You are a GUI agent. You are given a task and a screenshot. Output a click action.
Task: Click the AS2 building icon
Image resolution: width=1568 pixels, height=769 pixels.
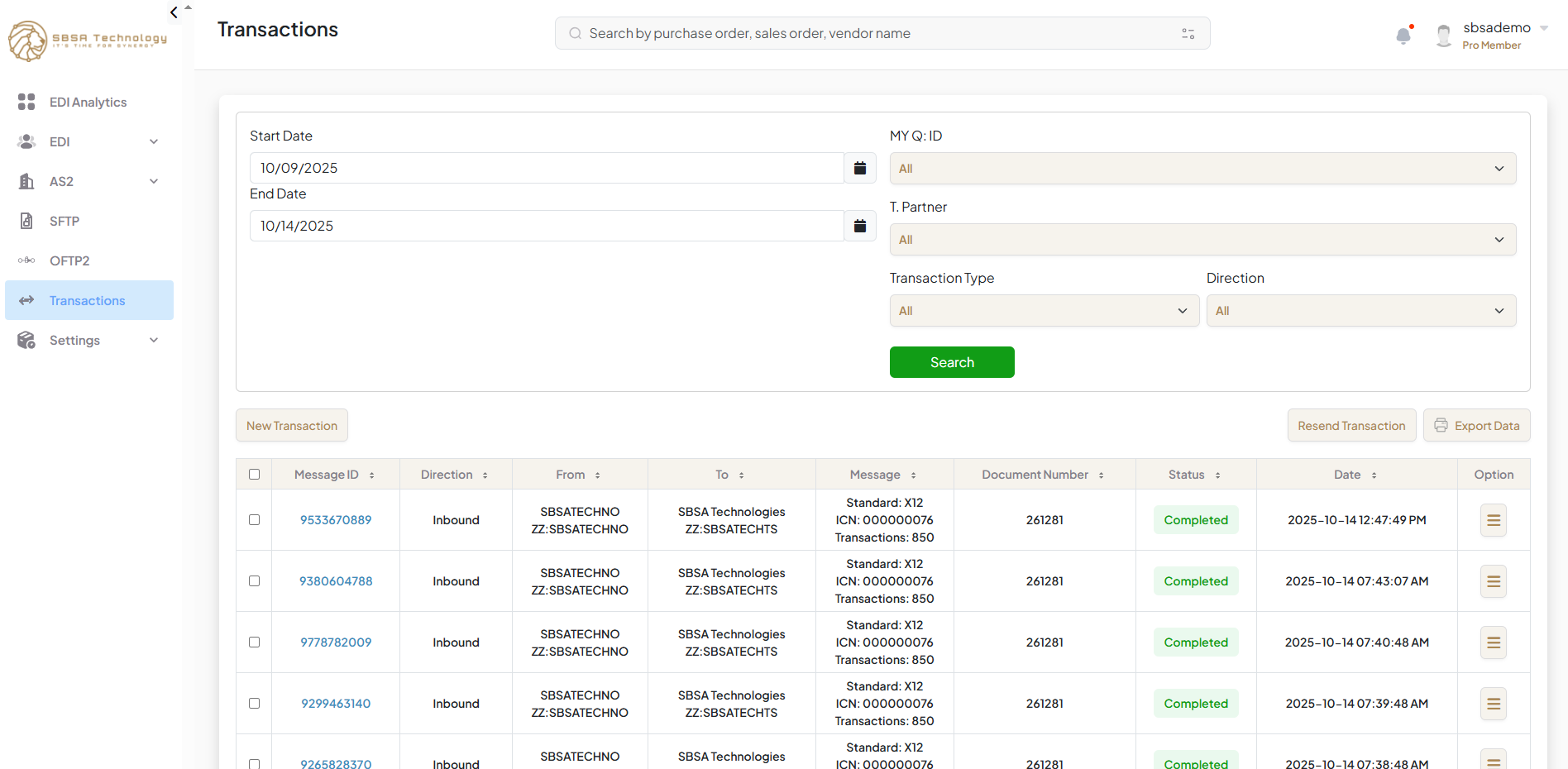[x=26, y=181]
